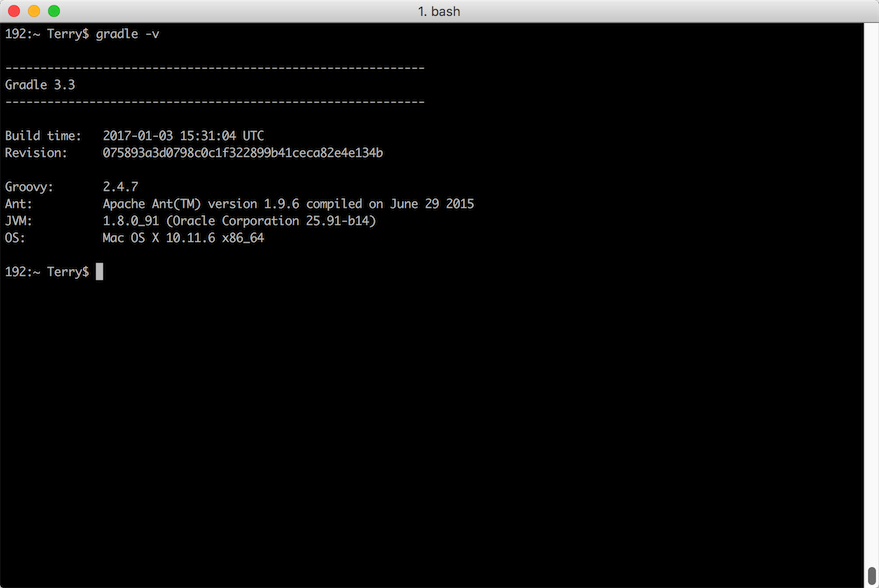Click the Groovy version '2.4.7'
This screenshot has height=588, width=879.
click(x=121, y=187)
